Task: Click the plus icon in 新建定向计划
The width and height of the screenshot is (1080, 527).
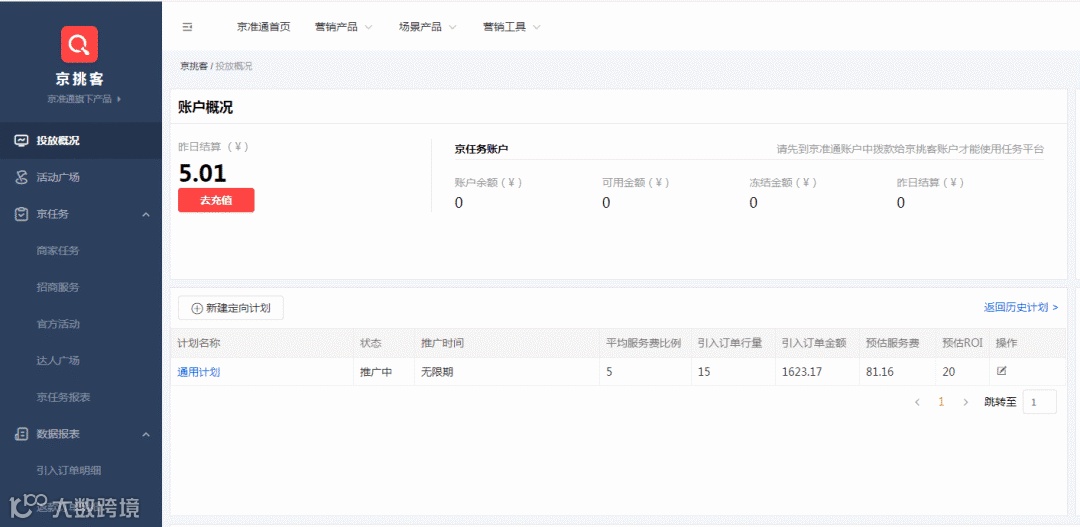Action: 196,309
